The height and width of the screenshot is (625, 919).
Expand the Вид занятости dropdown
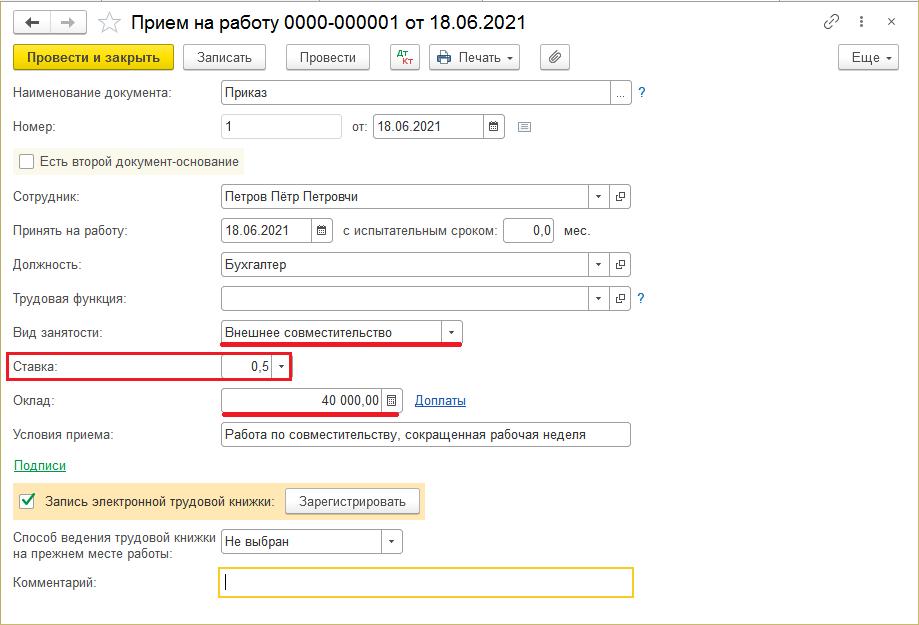click(451, 333)
